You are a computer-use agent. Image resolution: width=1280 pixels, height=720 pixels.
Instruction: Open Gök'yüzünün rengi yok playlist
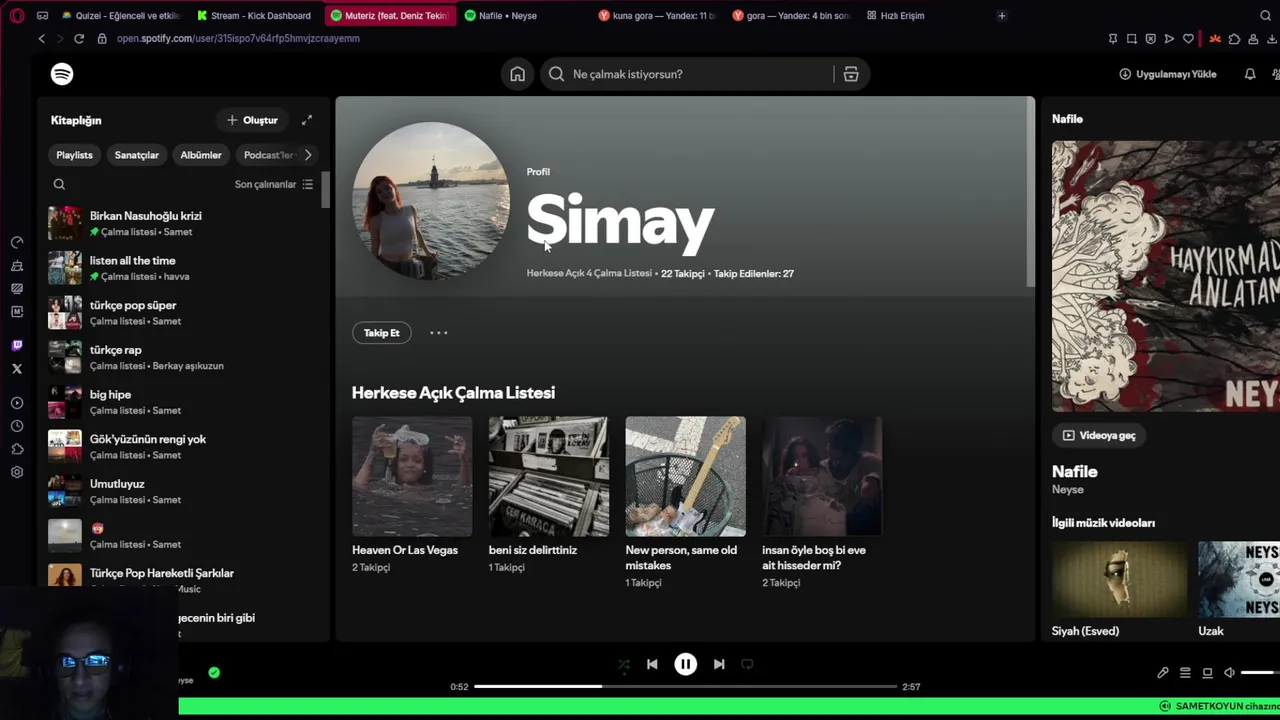point(185,447)
